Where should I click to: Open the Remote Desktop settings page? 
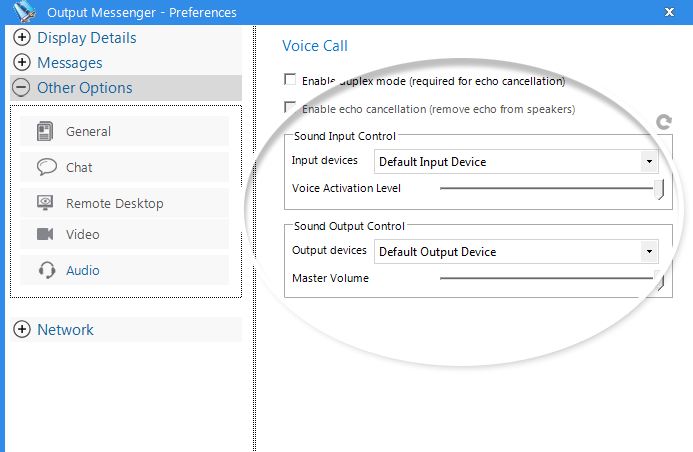click(125, 203)
